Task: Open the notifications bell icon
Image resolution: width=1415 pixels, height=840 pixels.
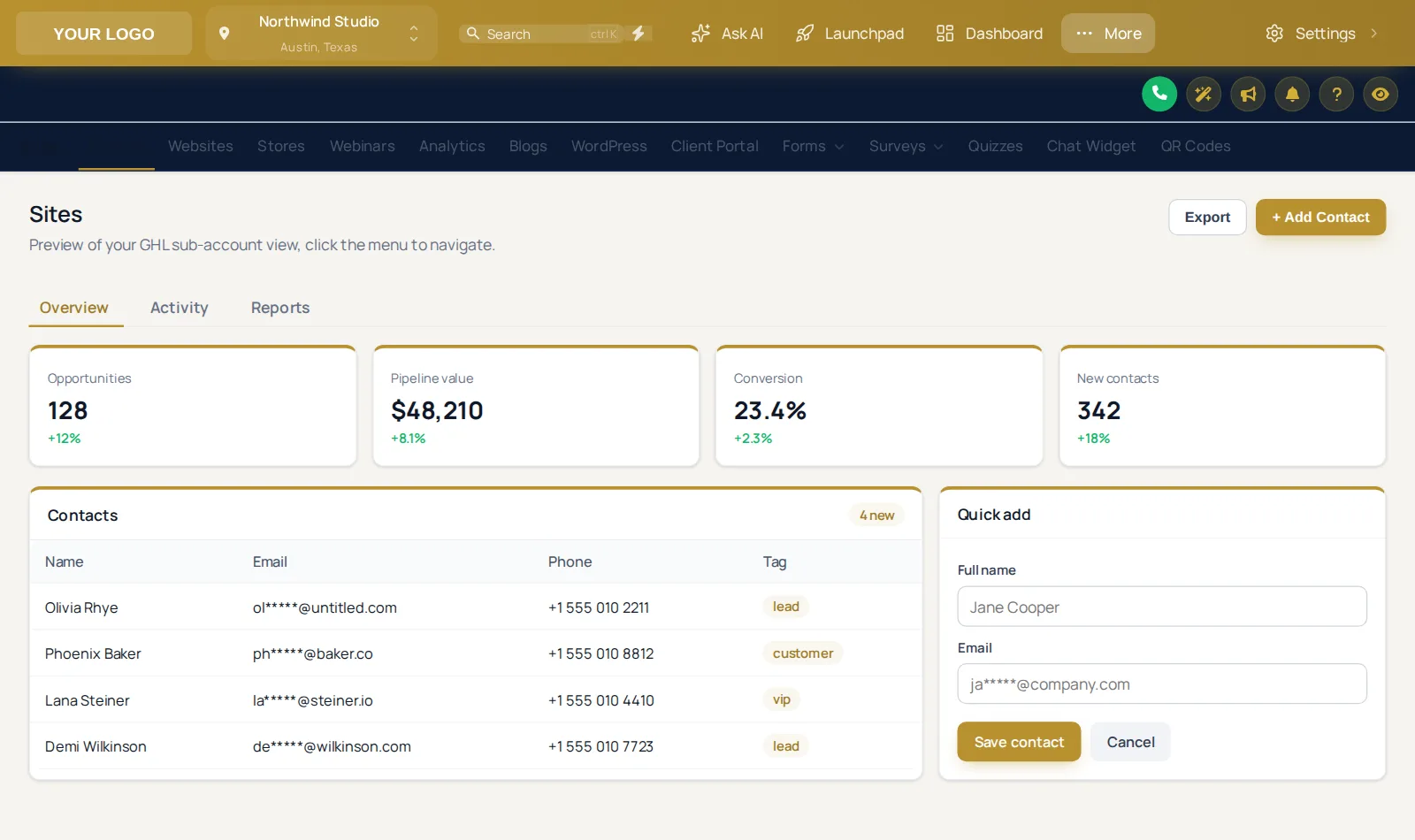Action: pos(1292,94)
